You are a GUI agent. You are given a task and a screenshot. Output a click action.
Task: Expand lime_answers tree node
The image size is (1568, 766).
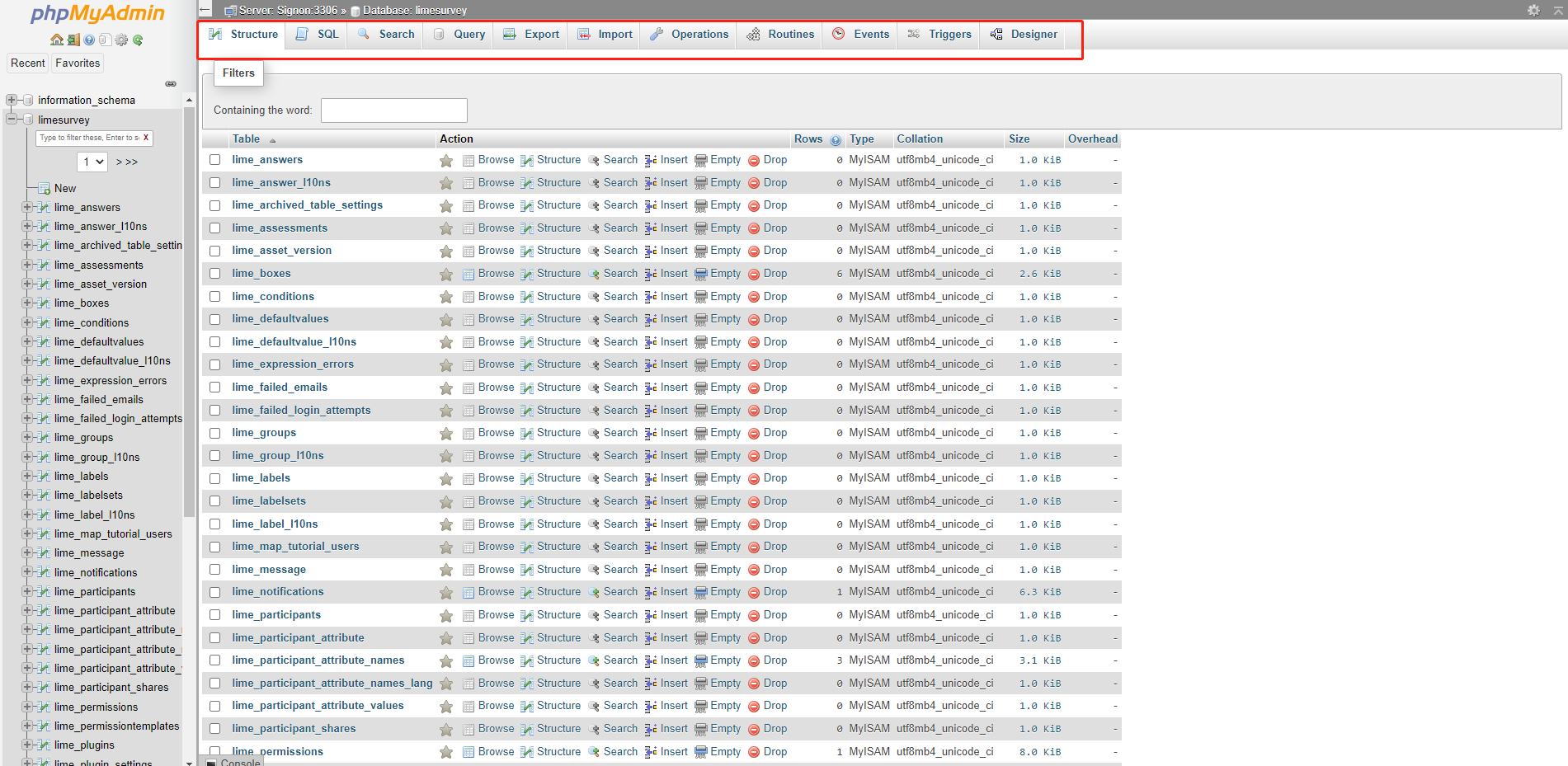[27, 207]
